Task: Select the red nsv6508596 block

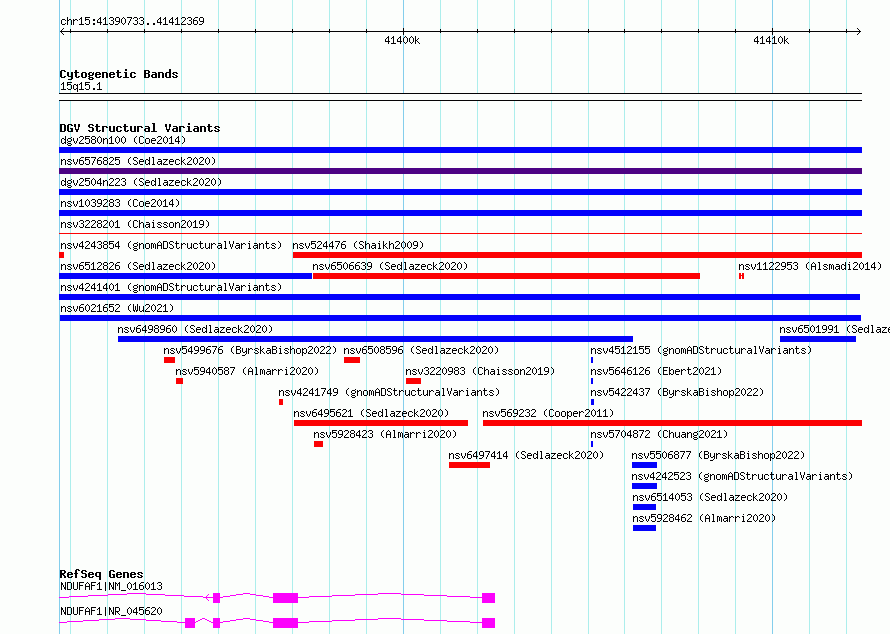Action: 352,360
